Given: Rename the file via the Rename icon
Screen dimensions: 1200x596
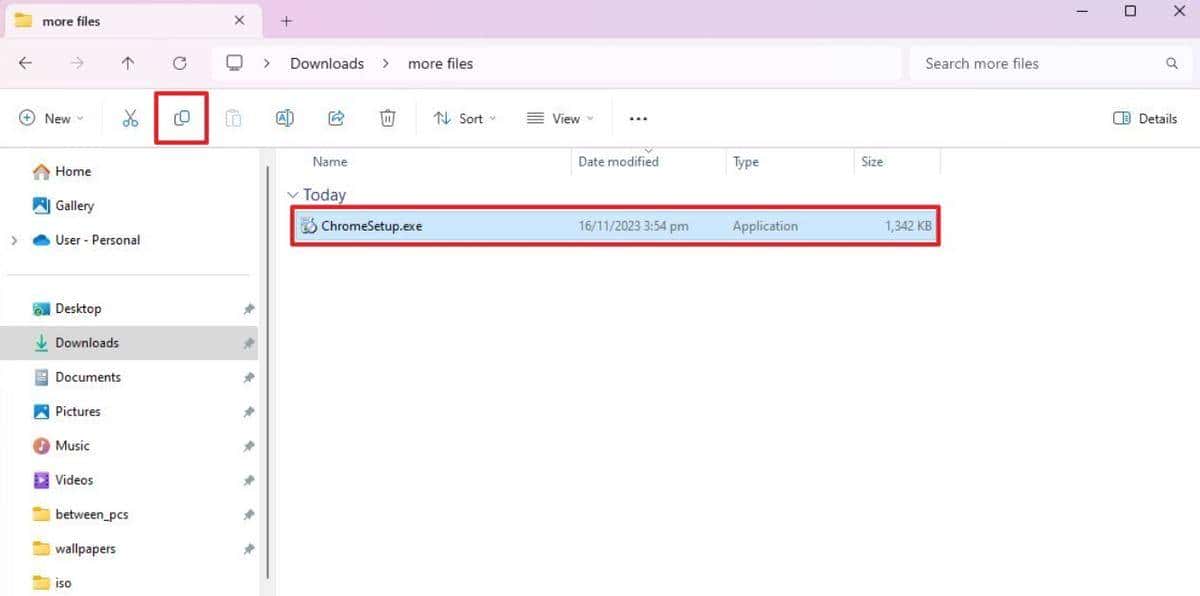Looking at the screenshot, I should coord(284,118).
